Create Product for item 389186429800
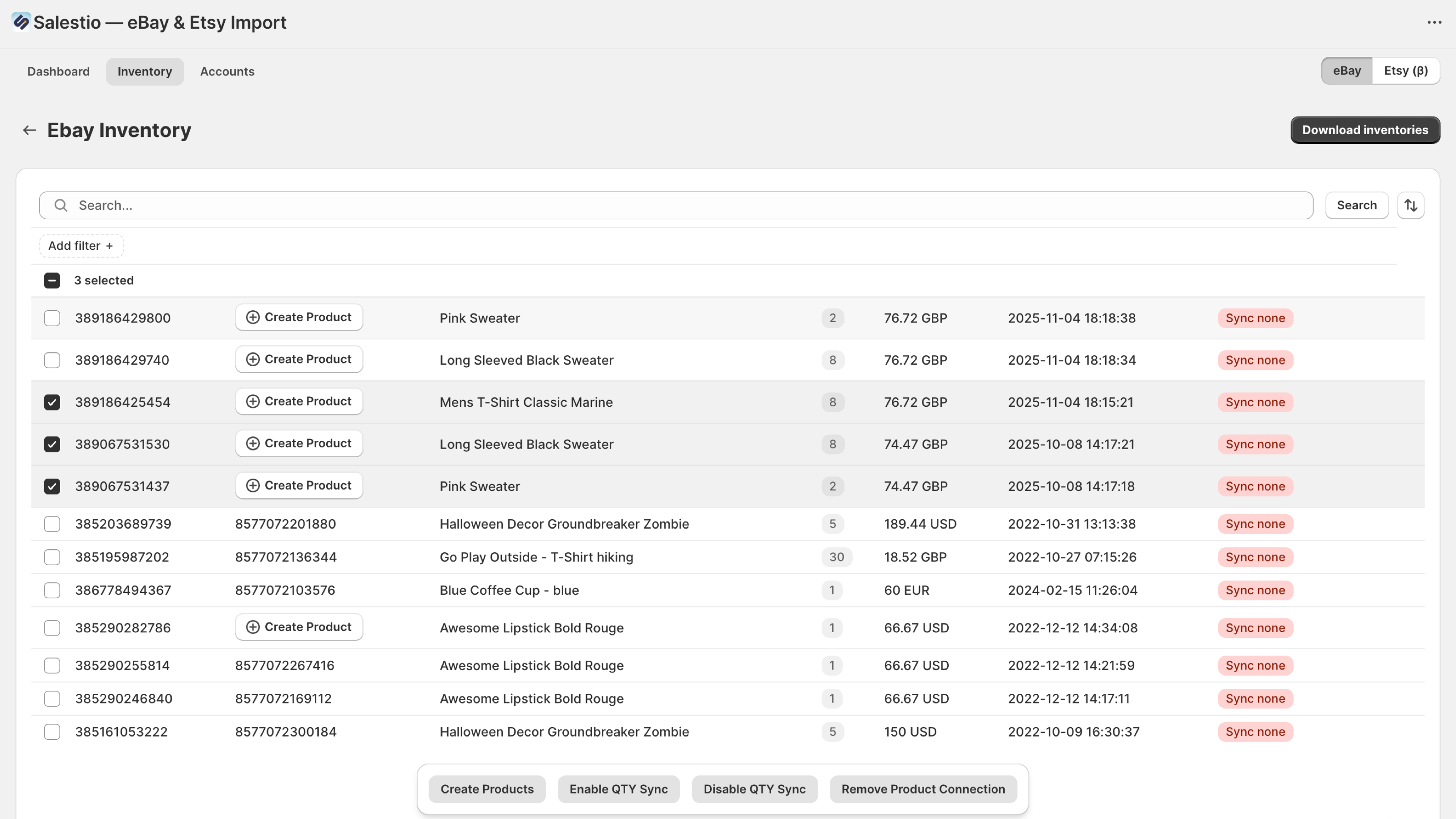Viewport: 1456px width, 819px height. point(299,318)
